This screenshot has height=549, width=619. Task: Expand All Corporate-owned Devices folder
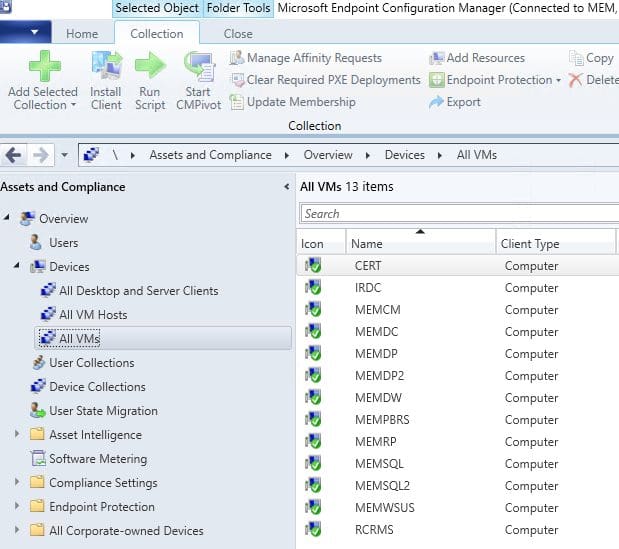click(17, 530)
